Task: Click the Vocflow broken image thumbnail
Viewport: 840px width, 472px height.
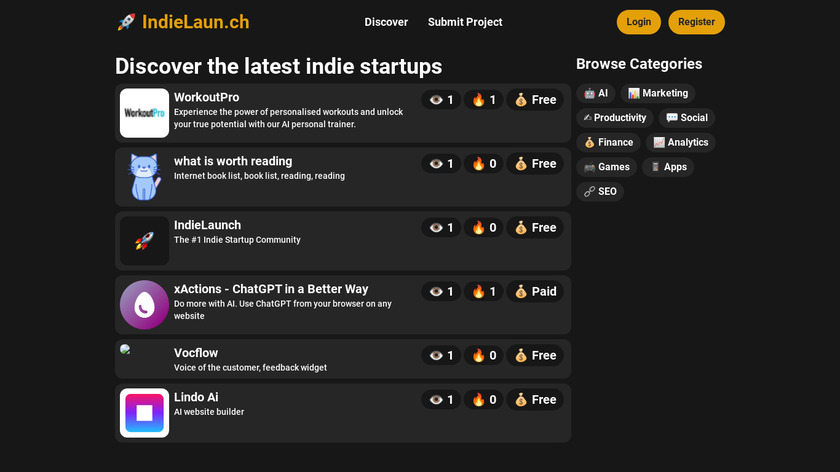Action: click(x=126, y=350)
